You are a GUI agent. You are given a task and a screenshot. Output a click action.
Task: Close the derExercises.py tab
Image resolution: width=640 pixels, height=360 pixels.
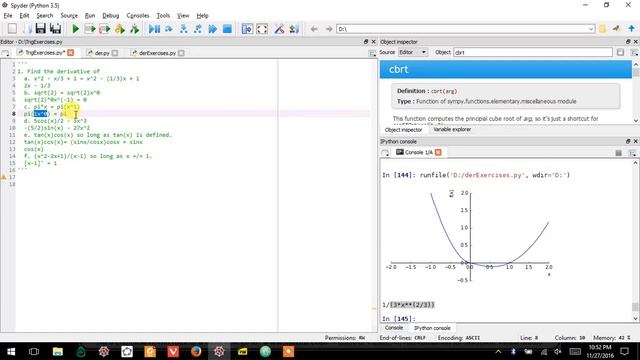tap(181, 53)
